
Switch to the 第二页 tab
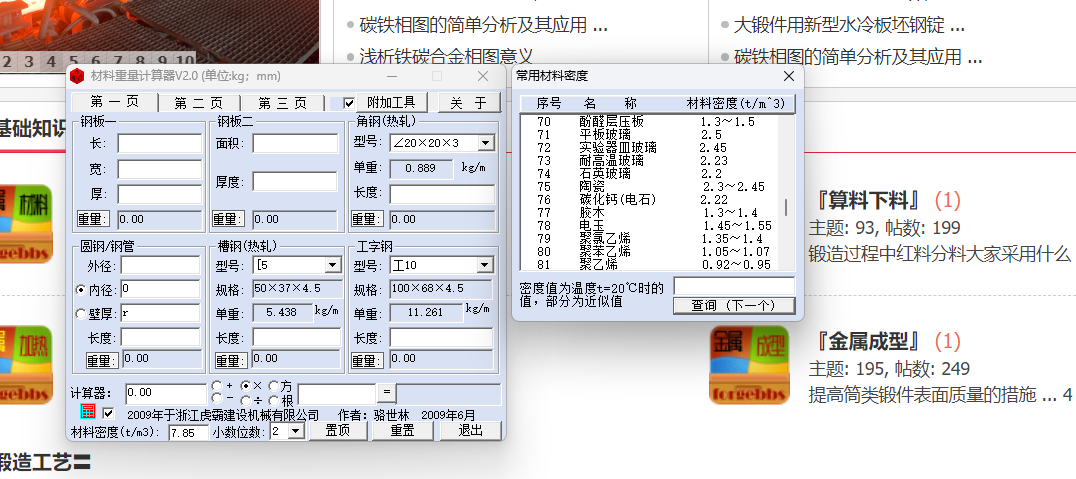198,103
